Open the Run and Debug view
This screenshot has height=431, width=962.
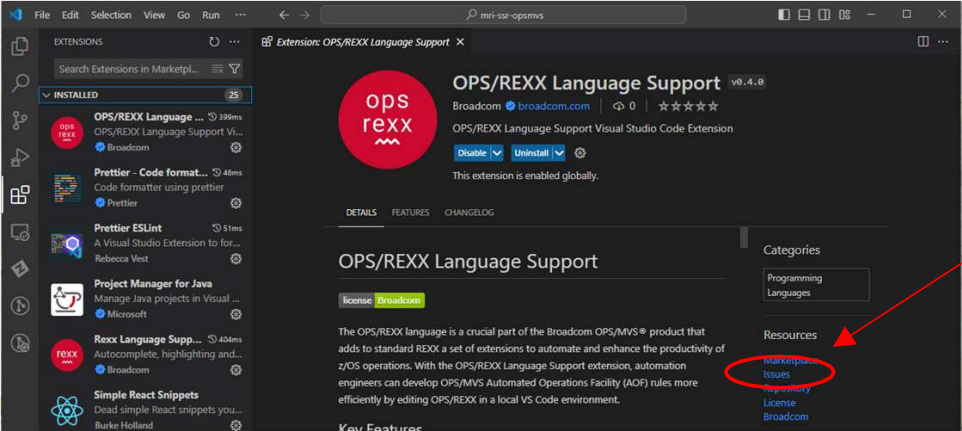click(x=20, y=158)
